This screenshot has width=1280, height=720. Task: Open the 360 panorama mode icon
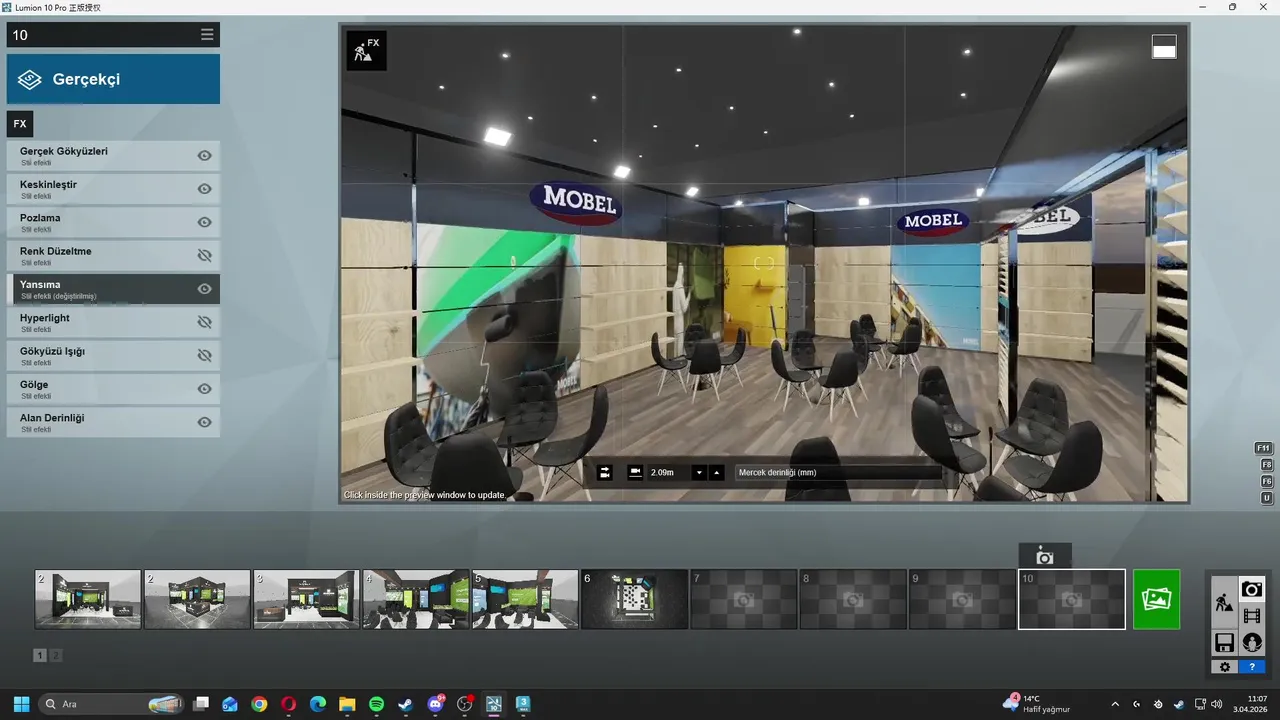[x=1252, y=642]
